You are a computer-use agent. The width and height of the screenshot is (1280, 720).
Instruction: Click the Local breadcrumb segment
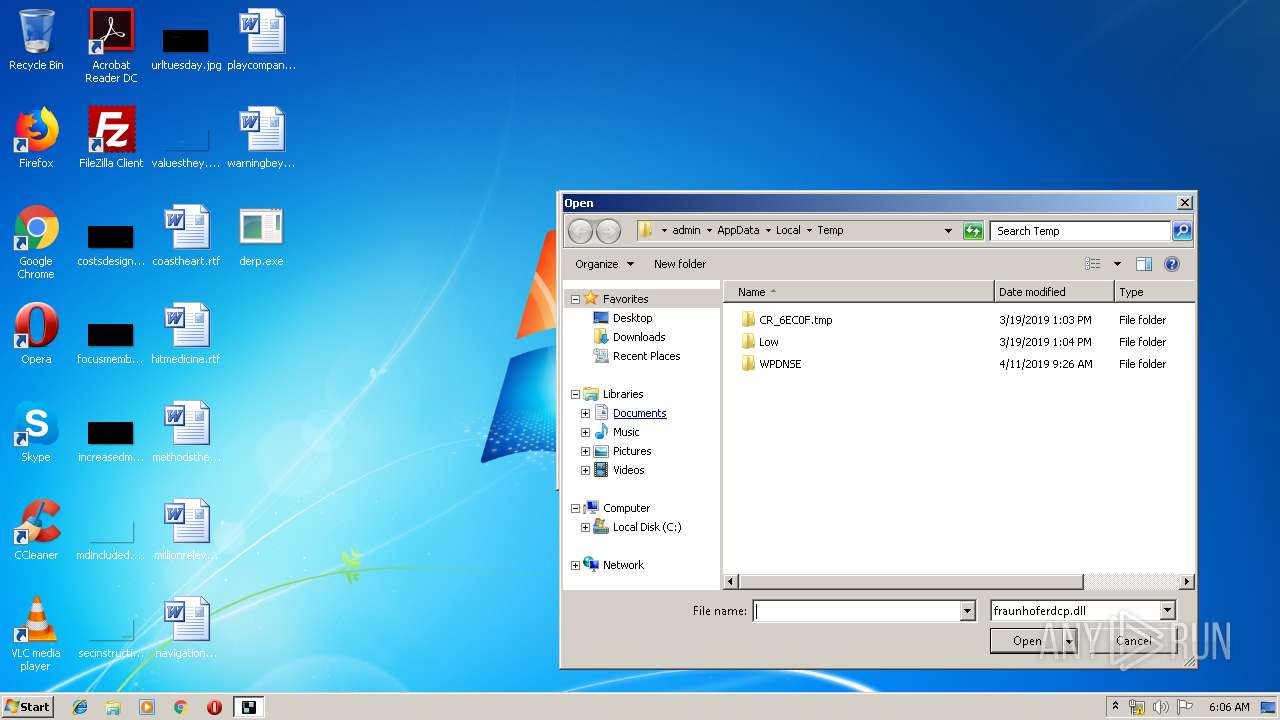788,230
